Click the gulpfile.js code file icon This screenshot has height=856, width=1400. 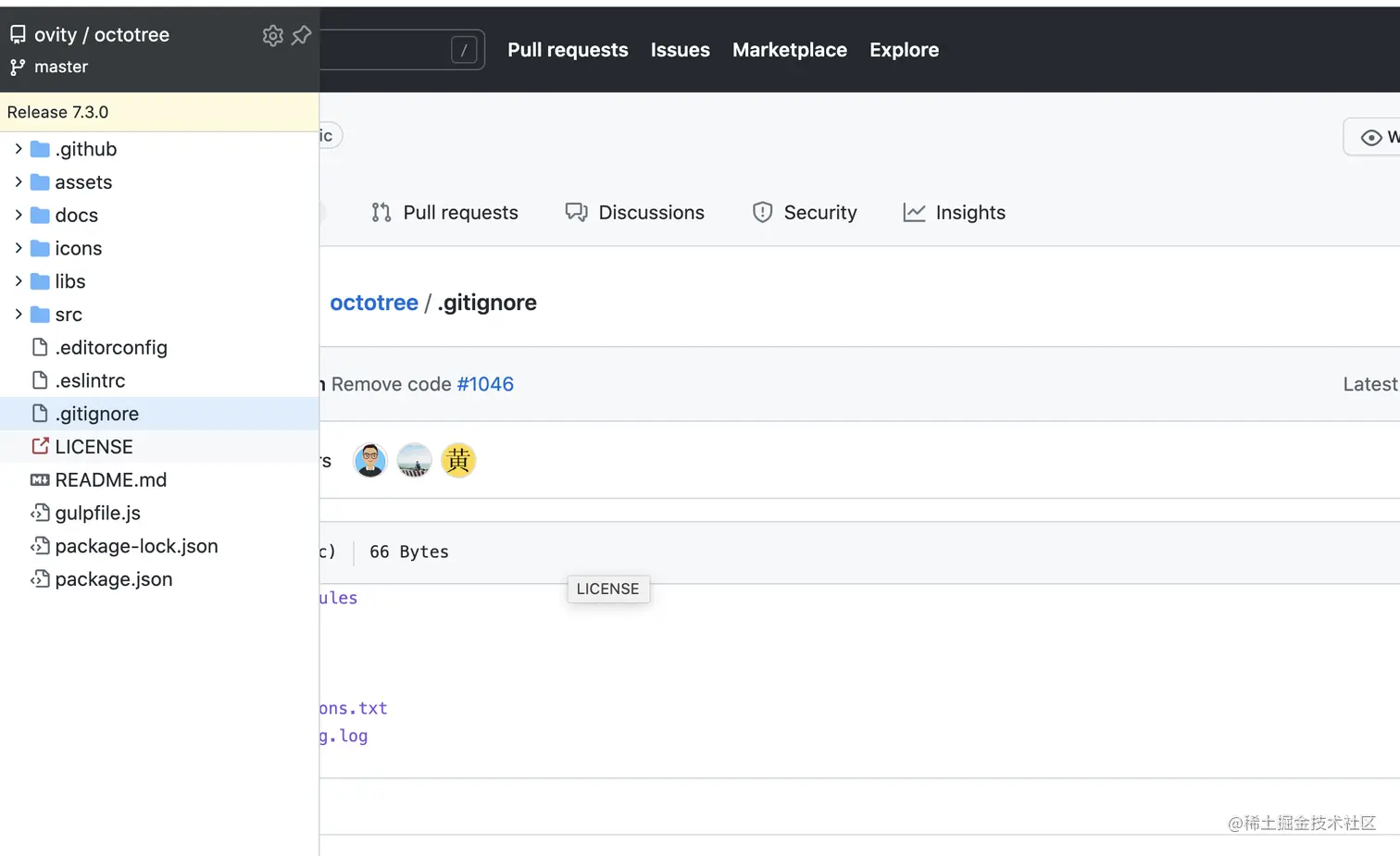pos(40,513)
